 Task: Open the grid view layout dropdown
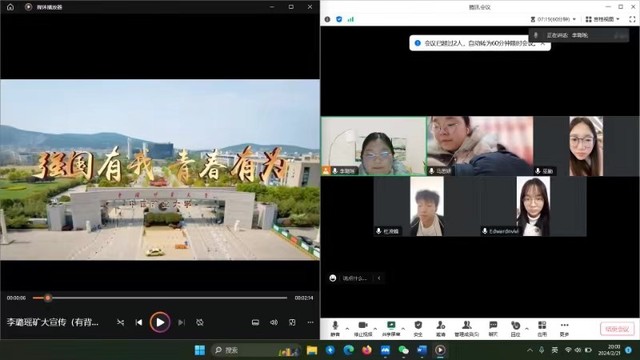[602, 19]
